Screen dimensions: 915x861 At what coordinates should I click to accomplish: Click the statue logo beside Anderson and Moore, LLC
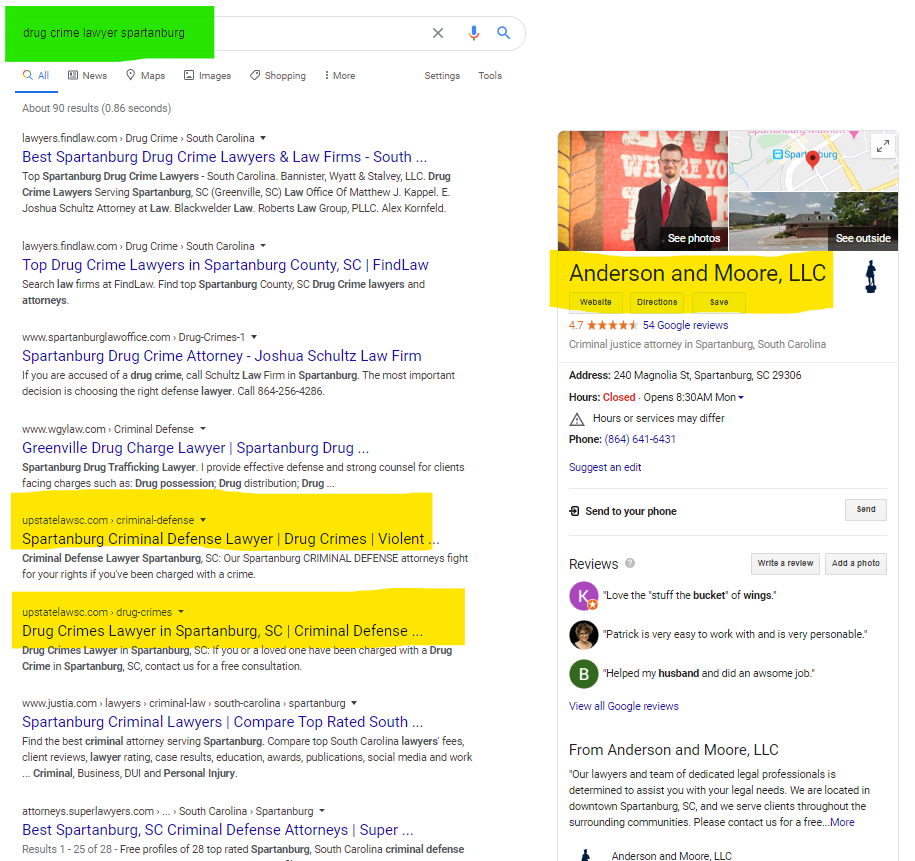tap(871, 277)
